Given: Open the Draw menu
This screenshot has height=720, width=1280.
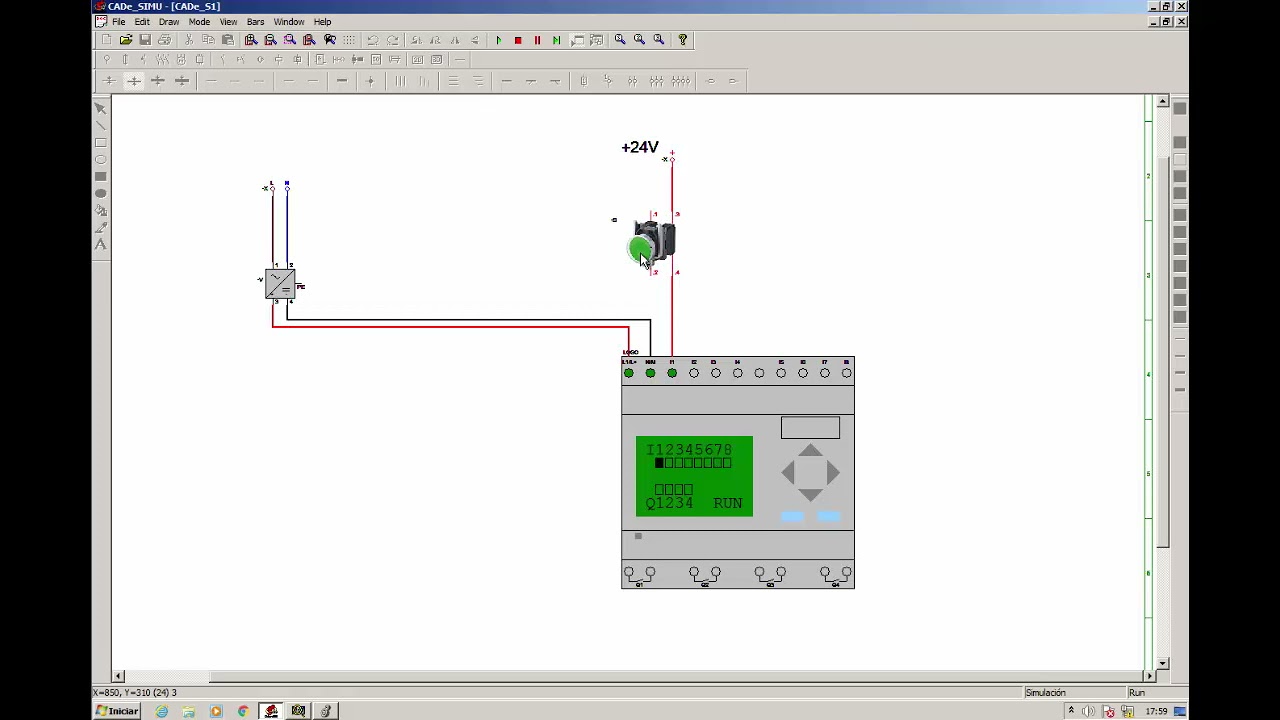Looking at the screenshot, I should tap(169, 22).
